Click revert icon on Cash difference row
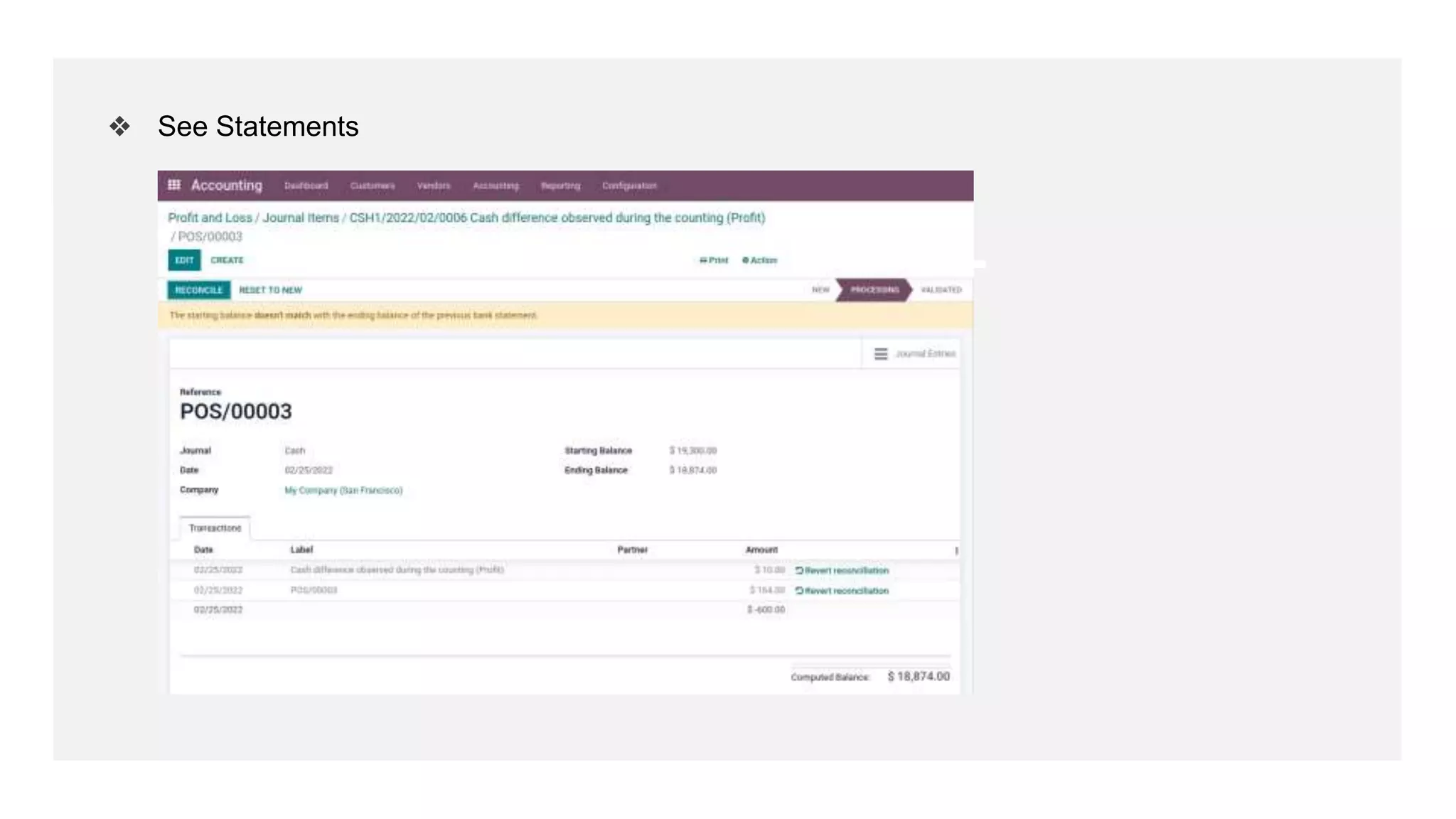The width and height of the screenshot is (1456, 819). pos(799,570)
